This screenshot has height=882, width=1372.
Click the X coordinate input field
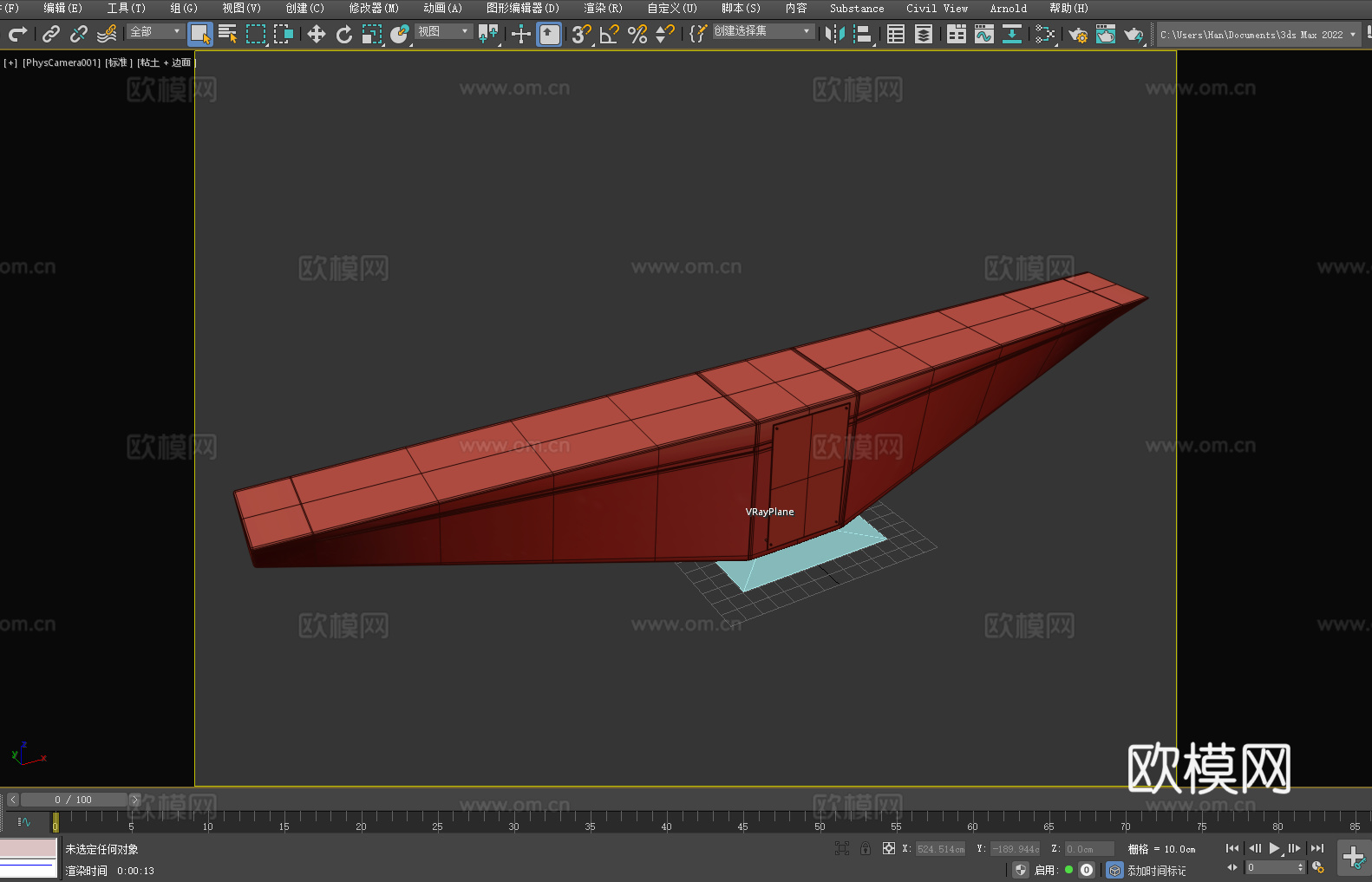click(x=941, y=849)
